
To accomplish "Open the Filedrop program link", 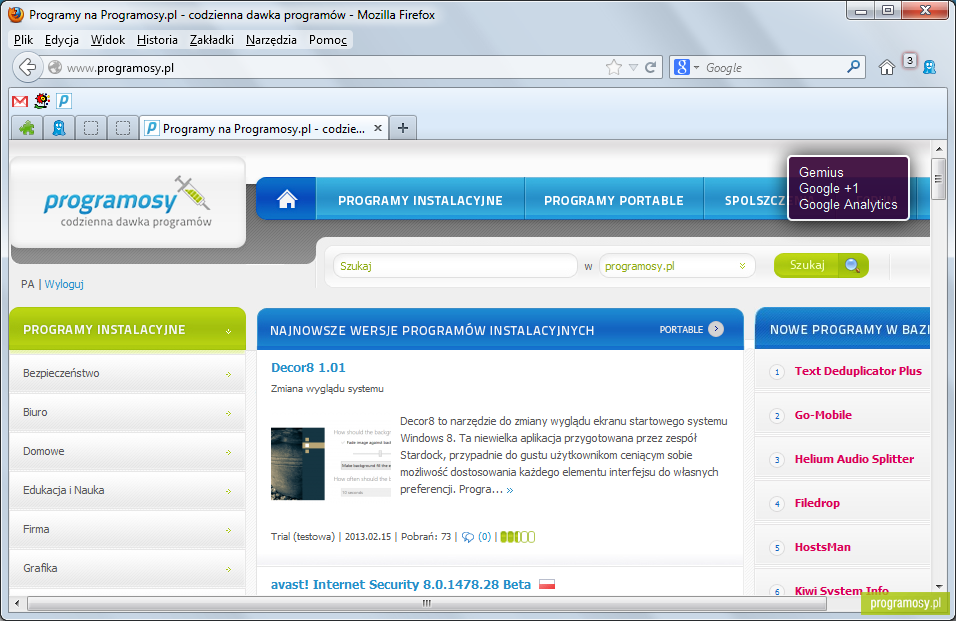I will 817,503.
